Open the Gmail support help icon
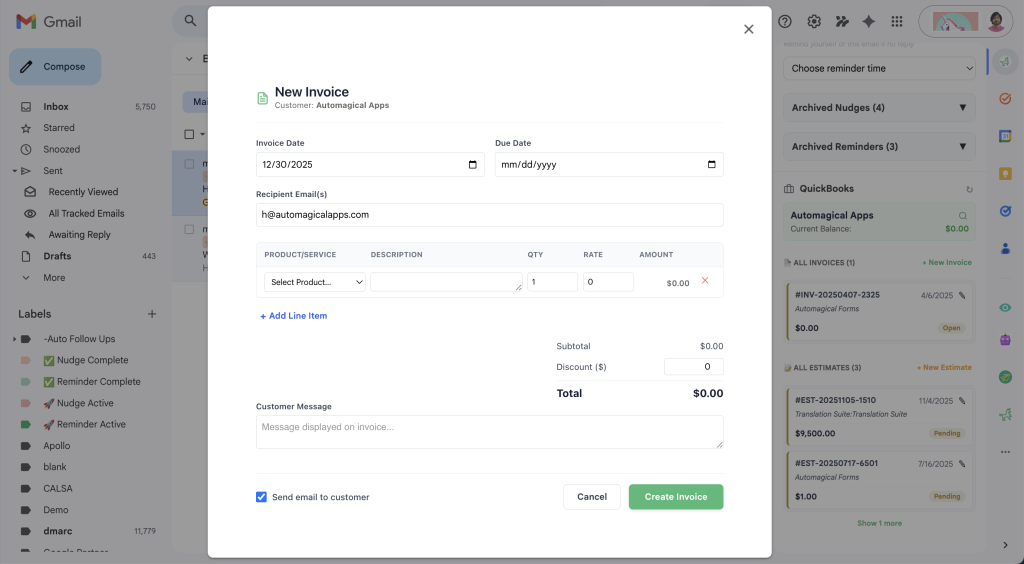The width and height of the screenshot is (1024, 564). pyautogui.click(x=785, y=21)
